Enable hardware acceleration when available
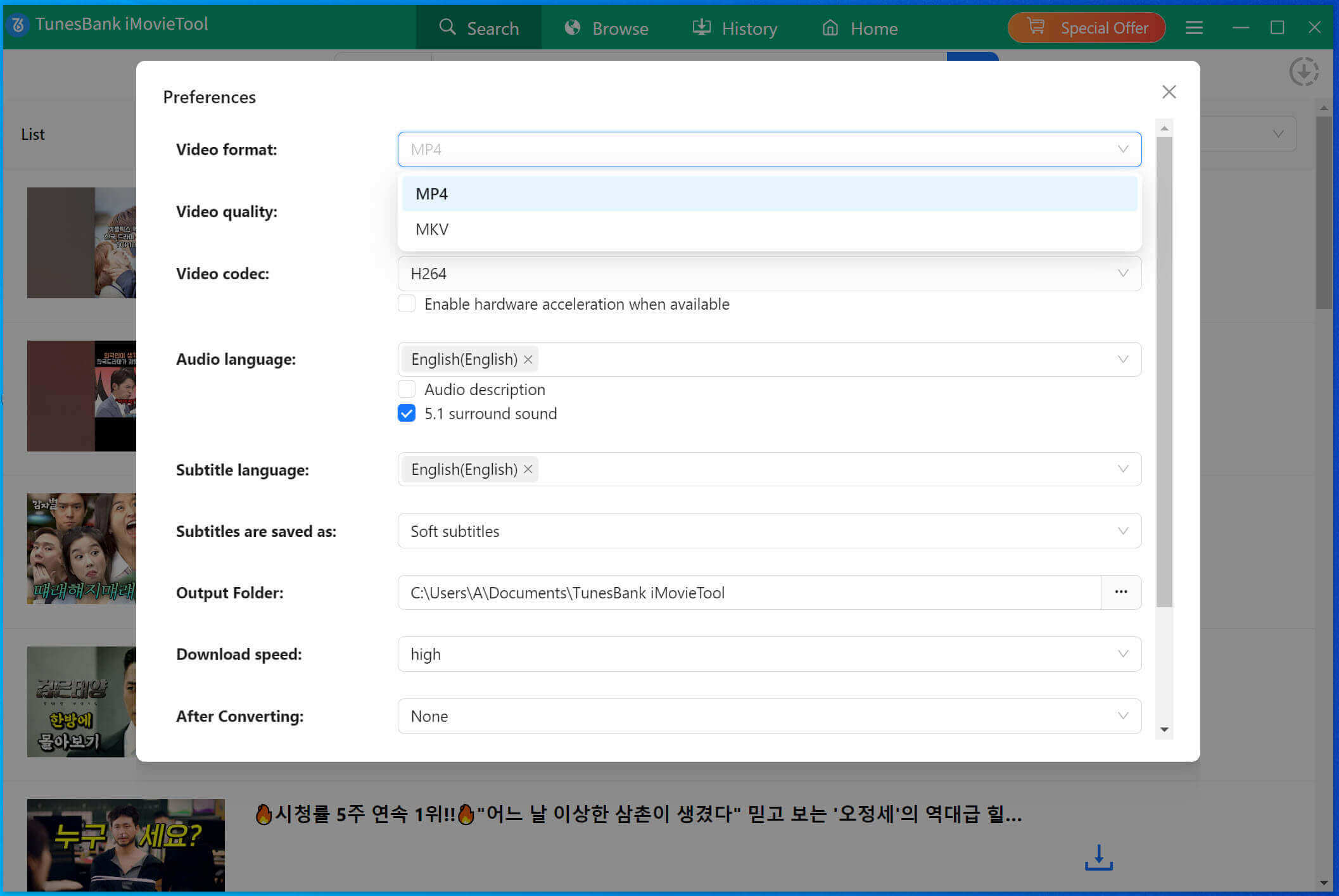This screenshot has width=1339, height=896. 407,304
